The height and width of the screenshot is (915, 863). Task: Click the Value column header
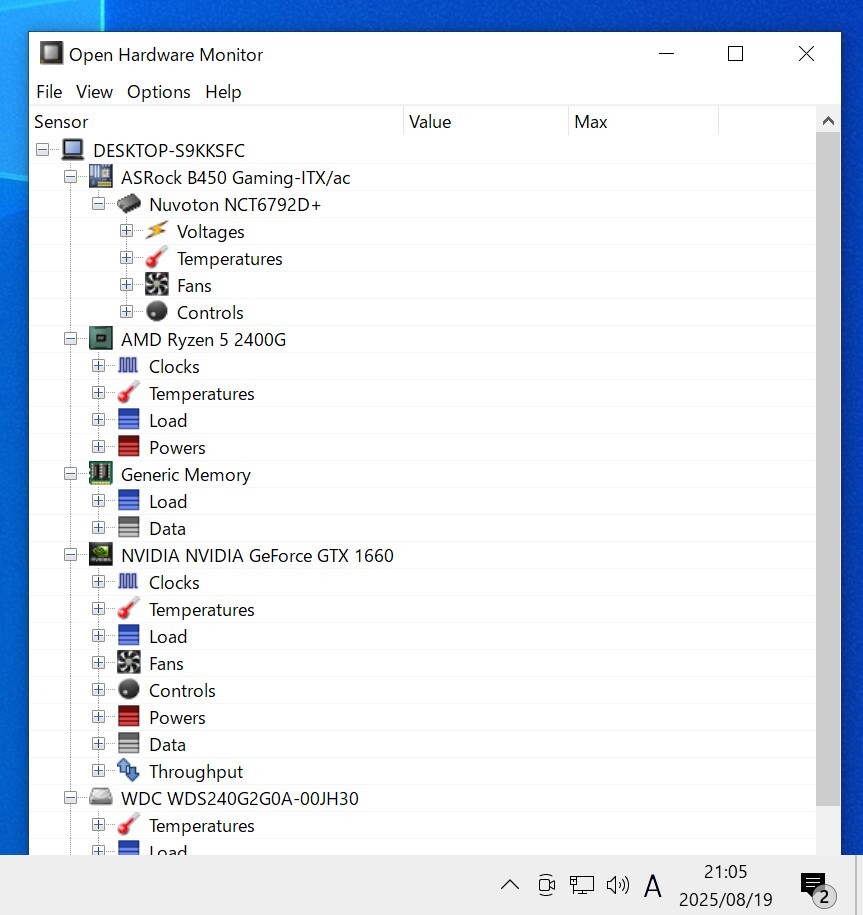485,121
